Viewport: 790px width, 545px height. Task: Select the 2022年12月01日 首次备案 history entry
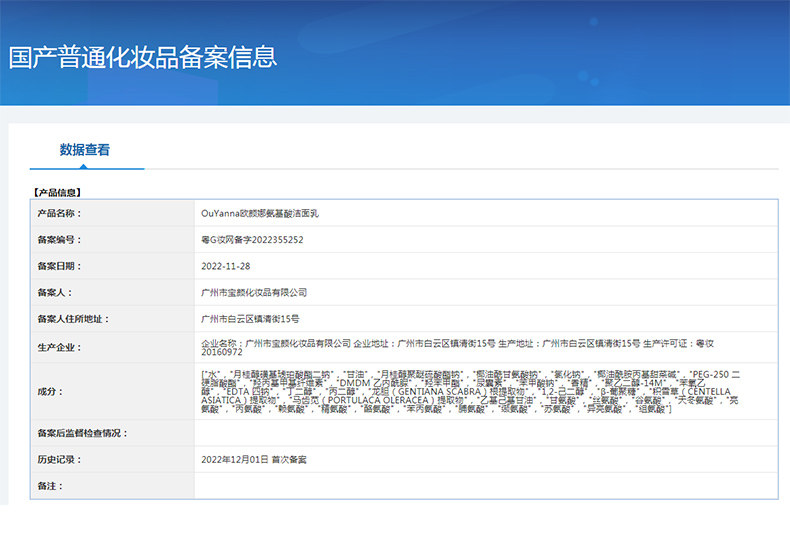[x=254, y=459]
